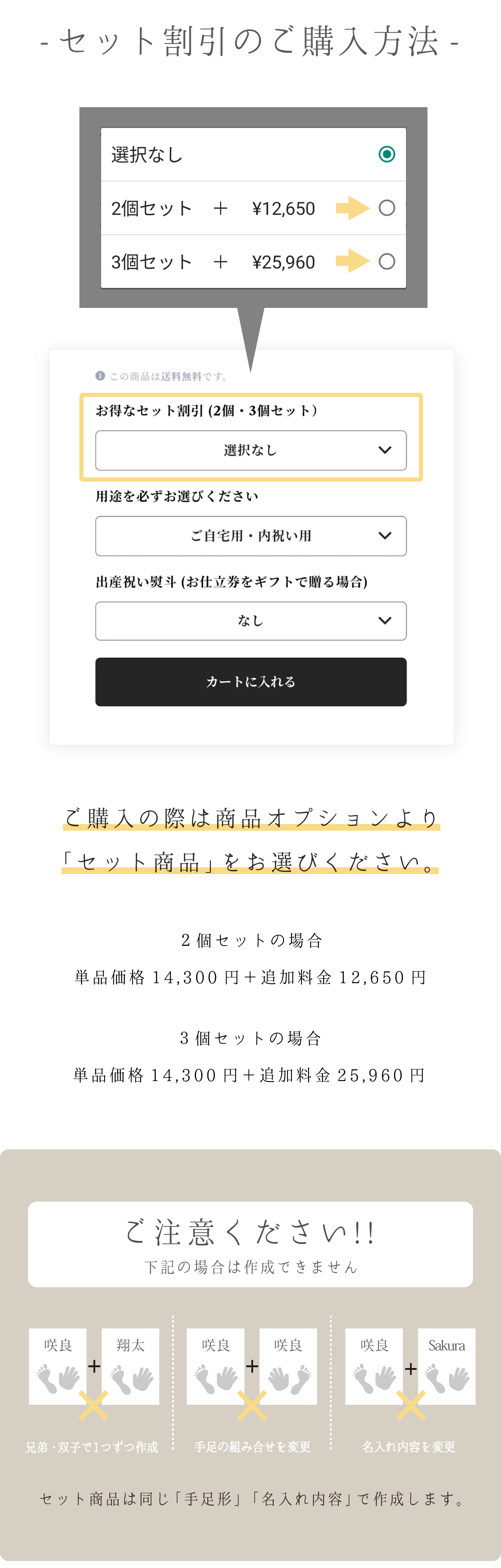Click the カートに入れる button
This screenshot has height=1568, width=501.
coord(251,682)
